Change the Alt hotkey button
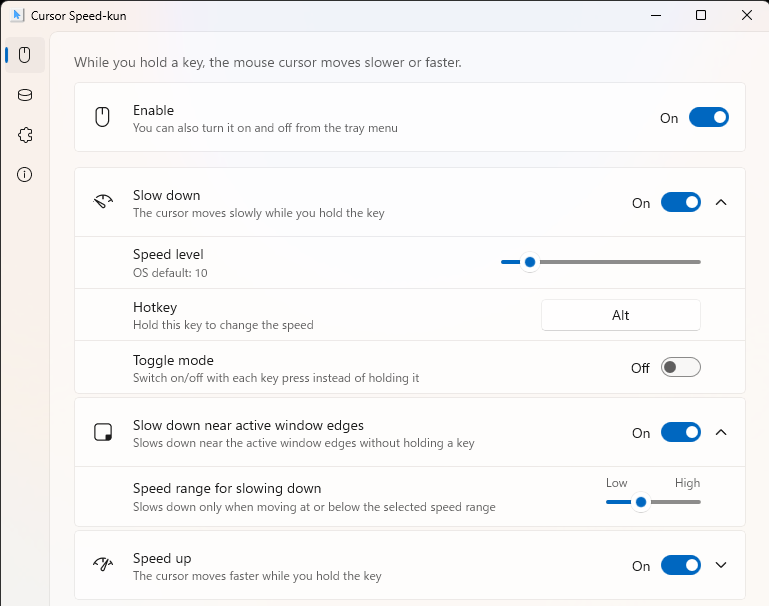The image size is (769, 606). (x=621, y=315)
